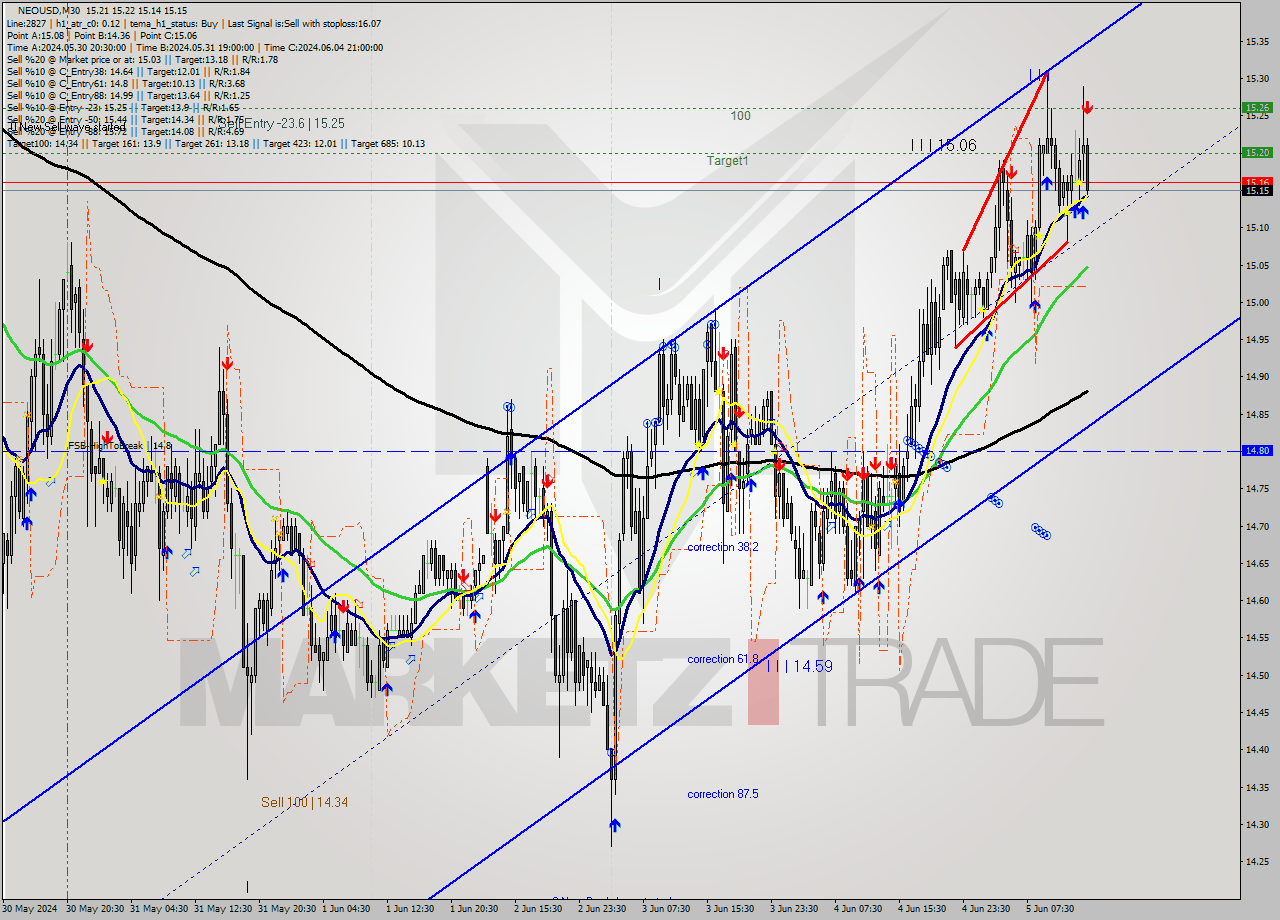
Task: Click the green 'Target1' label
Action: pos(727,160)
